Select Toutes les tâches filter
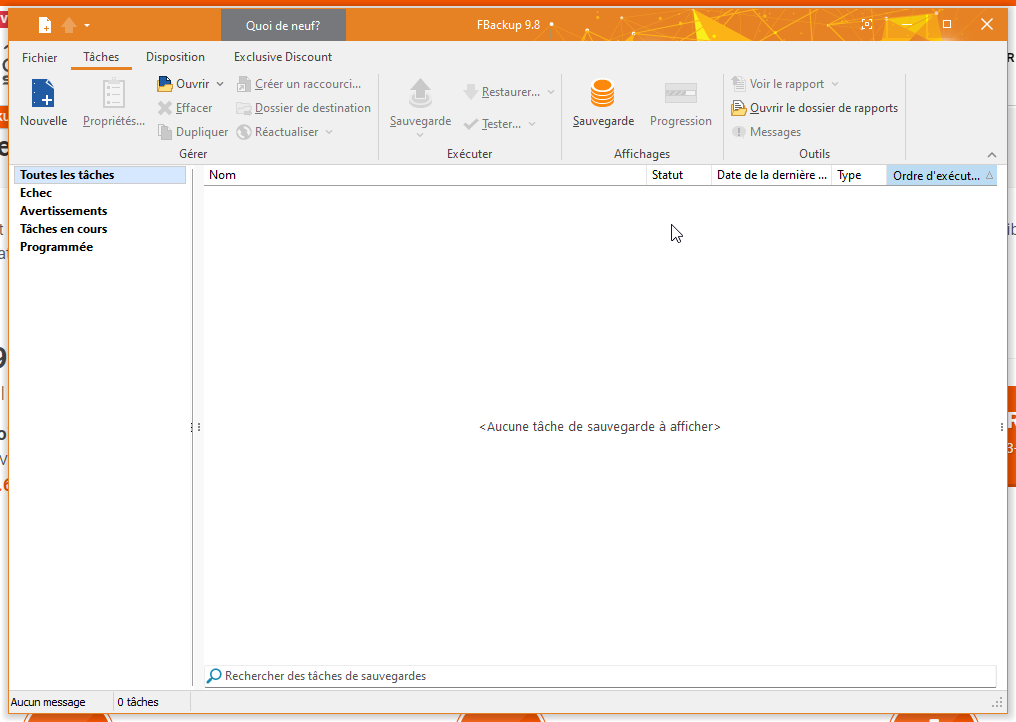This screenshot has width=1016, height=722. click(100, 175)
